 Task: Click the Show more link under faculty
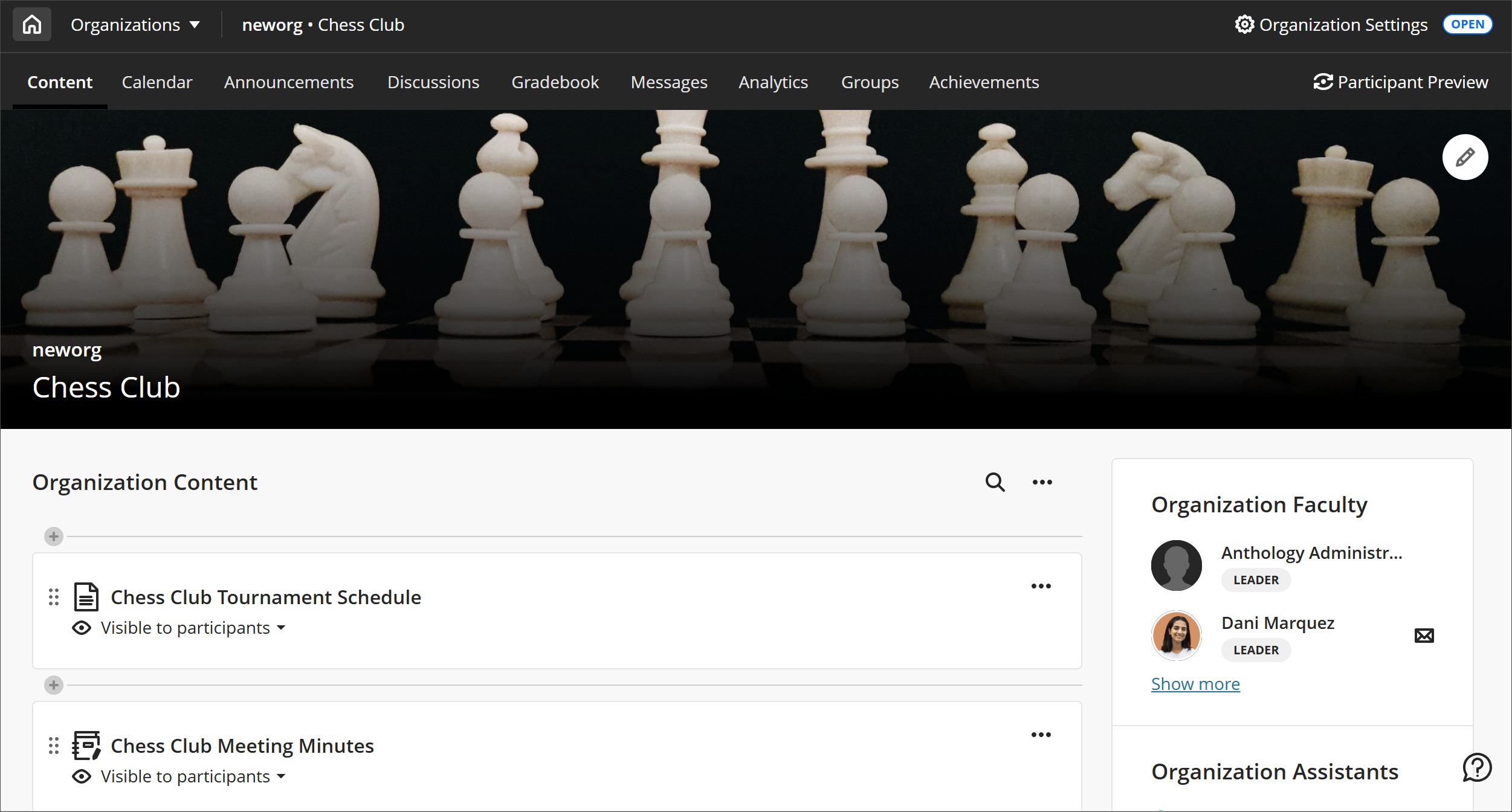(x=1195, y=683)
